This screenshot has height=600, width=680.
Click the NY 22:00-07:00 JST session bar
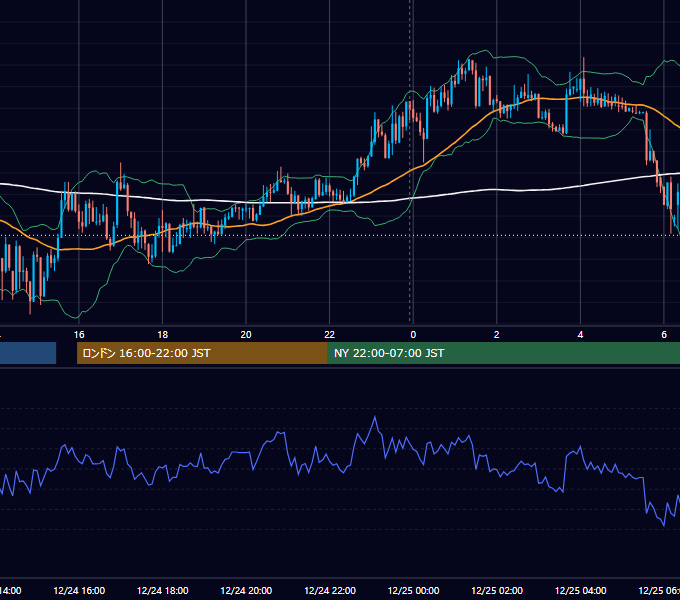point(503,353)
